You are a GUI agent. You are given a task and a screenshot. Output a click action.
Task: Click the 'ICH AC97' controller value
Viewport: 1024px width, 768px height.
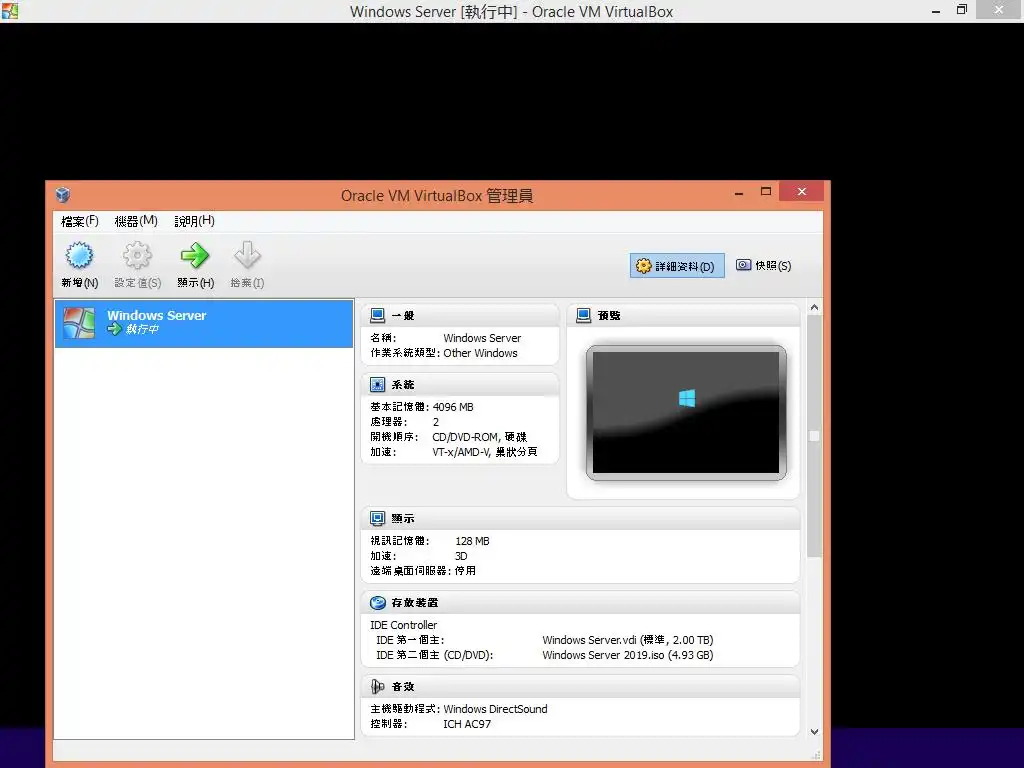[x=467, y=724]
